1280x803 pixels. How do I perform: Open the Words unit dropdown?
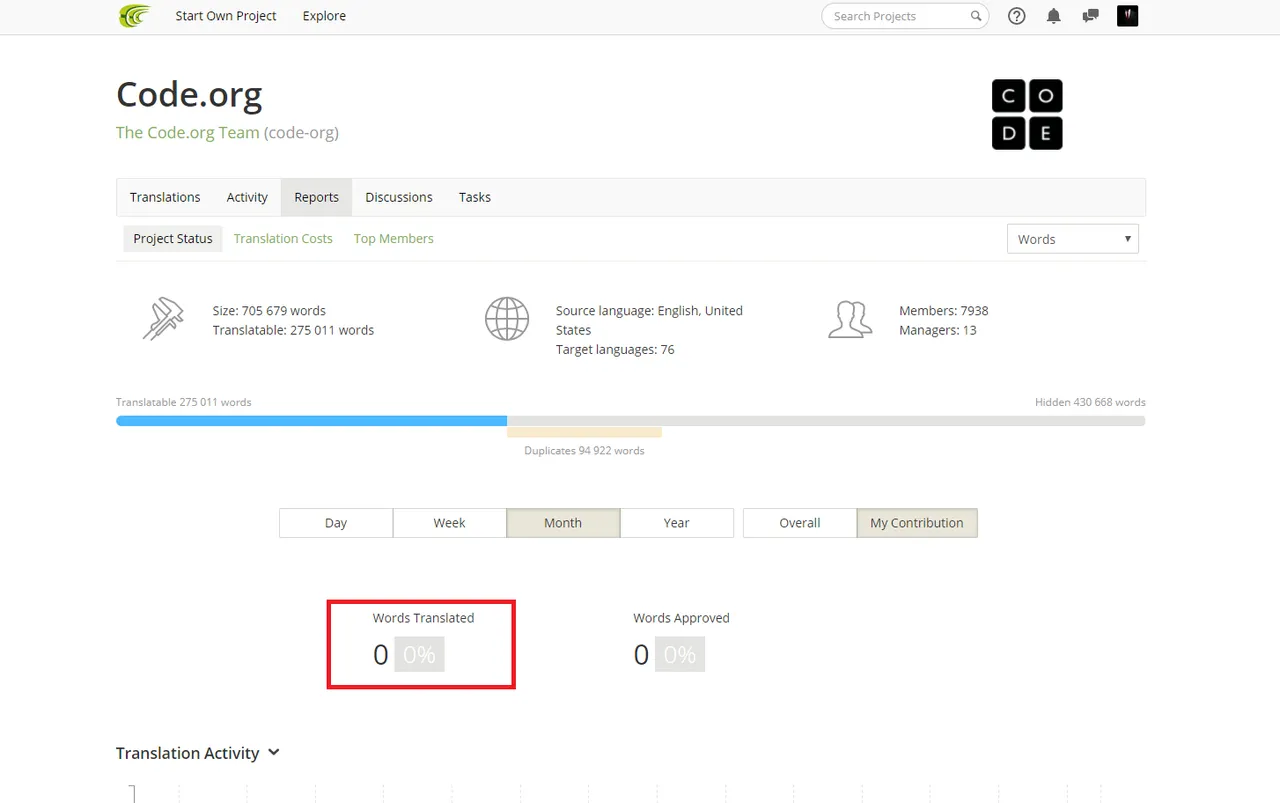point(1073,239)
